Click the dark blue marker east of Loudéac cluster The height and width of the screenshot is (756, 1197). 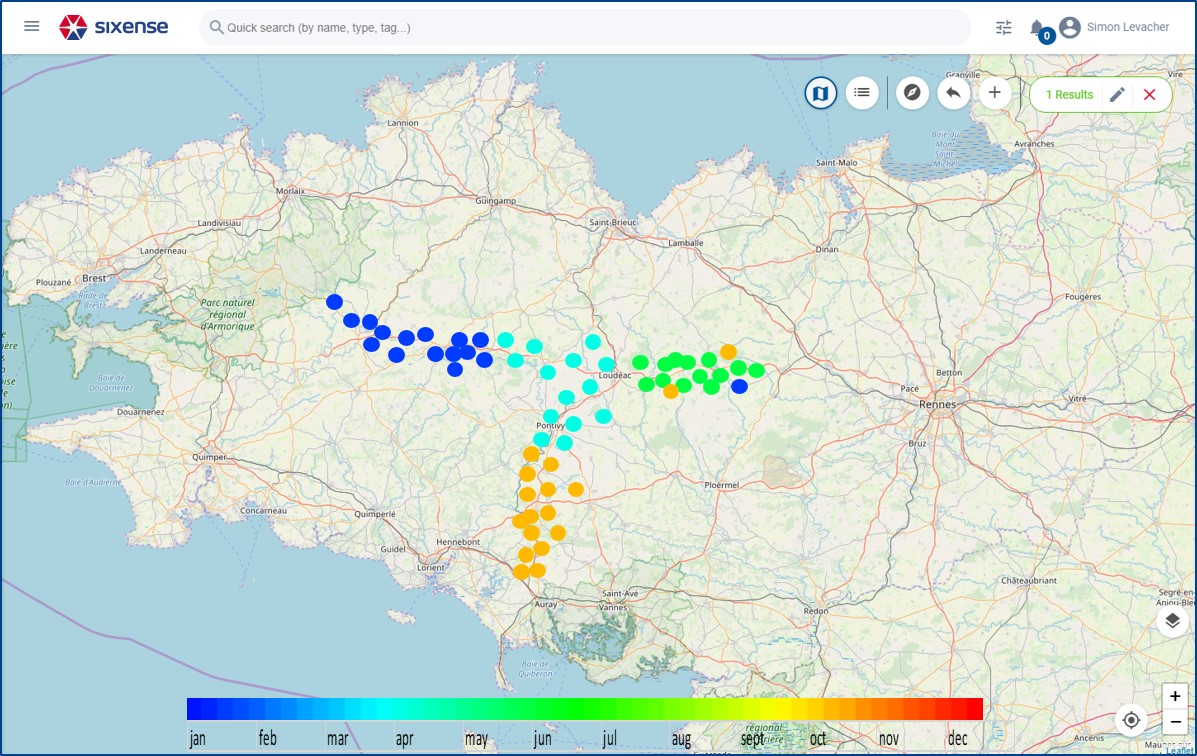click(739, 386)
